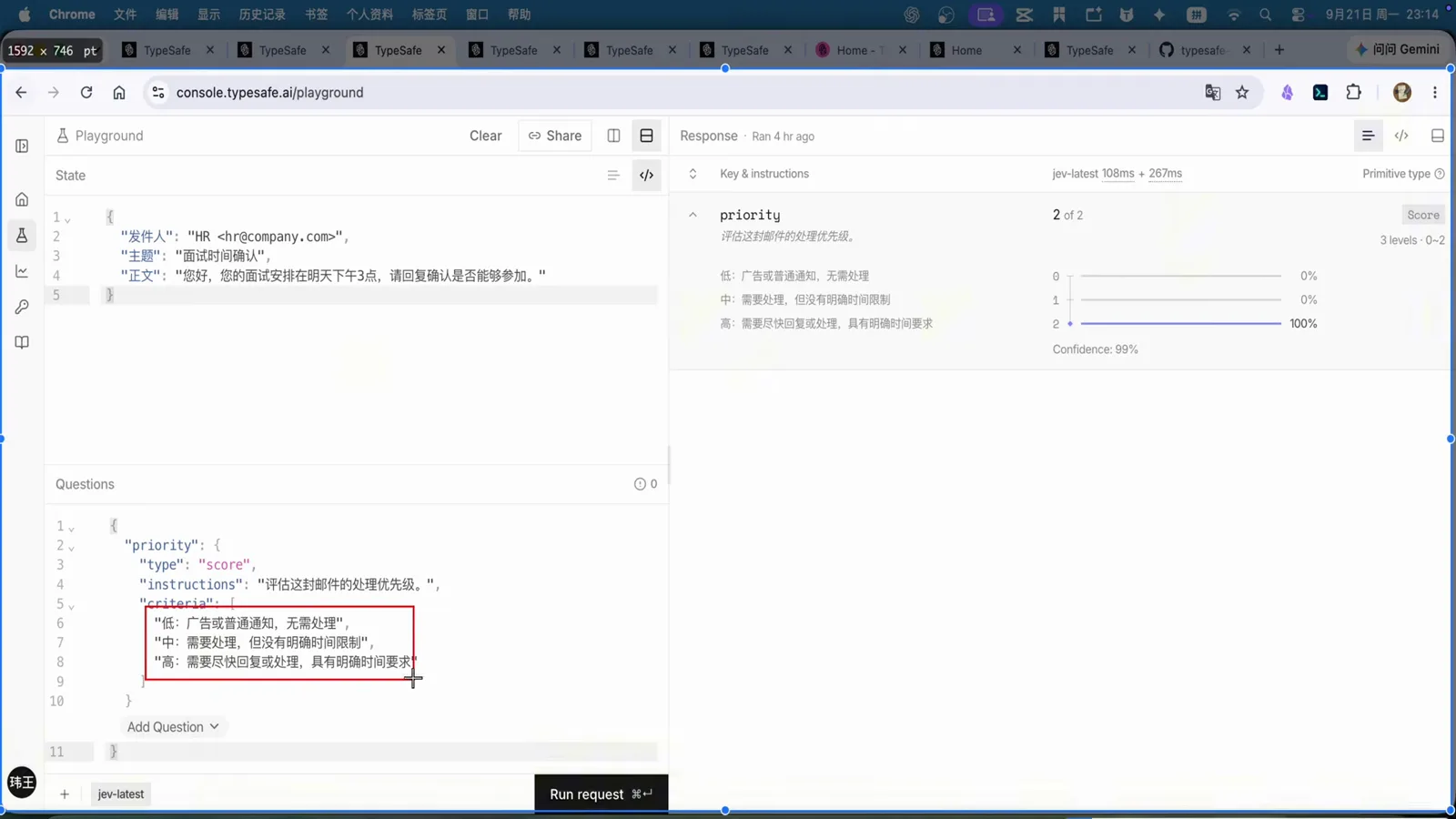Screen dimensions: 1456x819
Task: Switch Response to raw code view
Action: (x=1401, y=136)
